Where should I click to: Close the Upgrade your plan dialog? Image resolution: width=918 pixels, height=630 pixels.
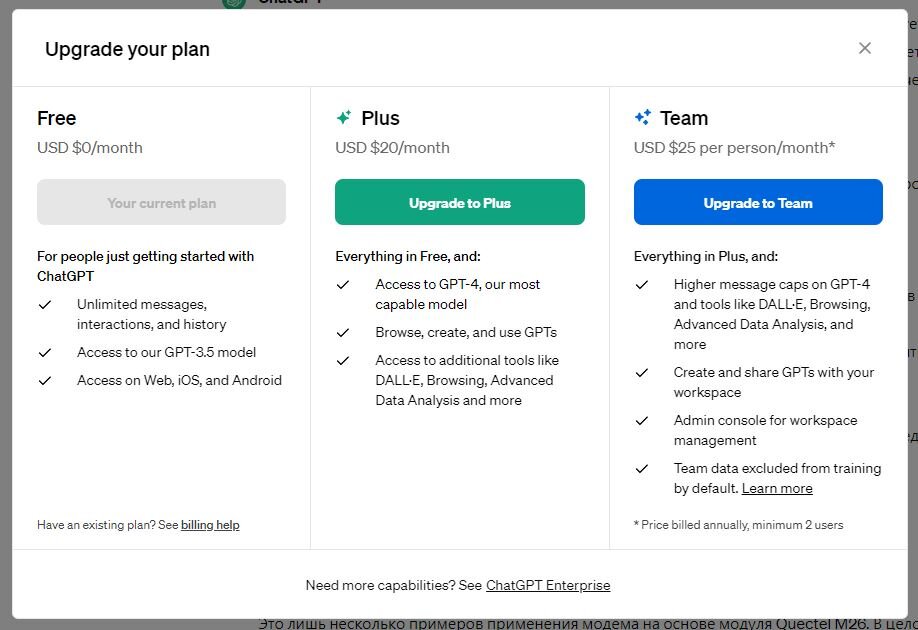pyautogui.click(x=865, y=48)
